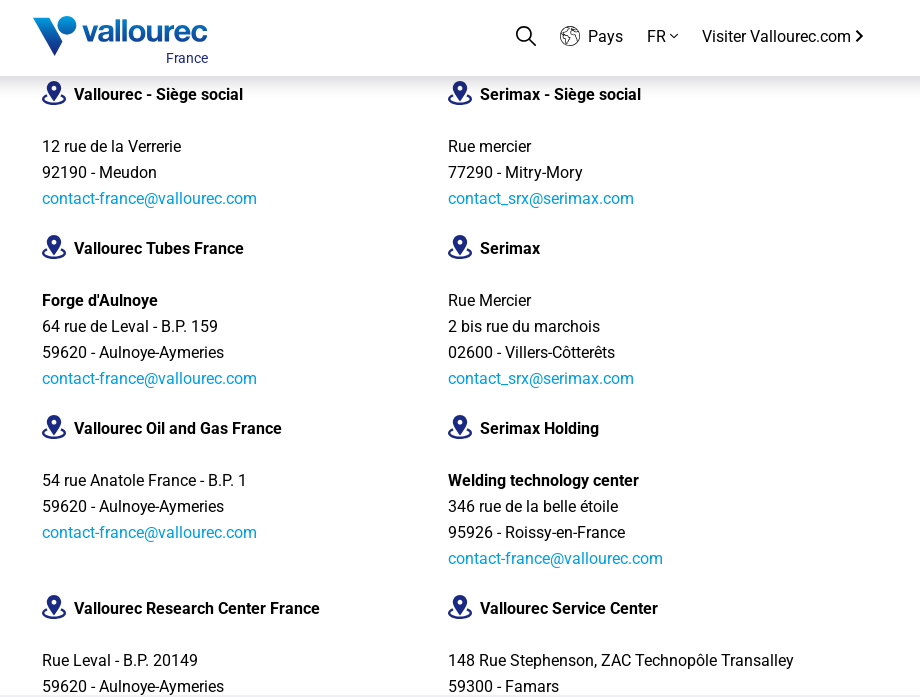Click contact_srx@serimax.com under Villers-Côtterêts
This screenshot has width=920, height=697.
pyautogui.click(x=540, y=379)
